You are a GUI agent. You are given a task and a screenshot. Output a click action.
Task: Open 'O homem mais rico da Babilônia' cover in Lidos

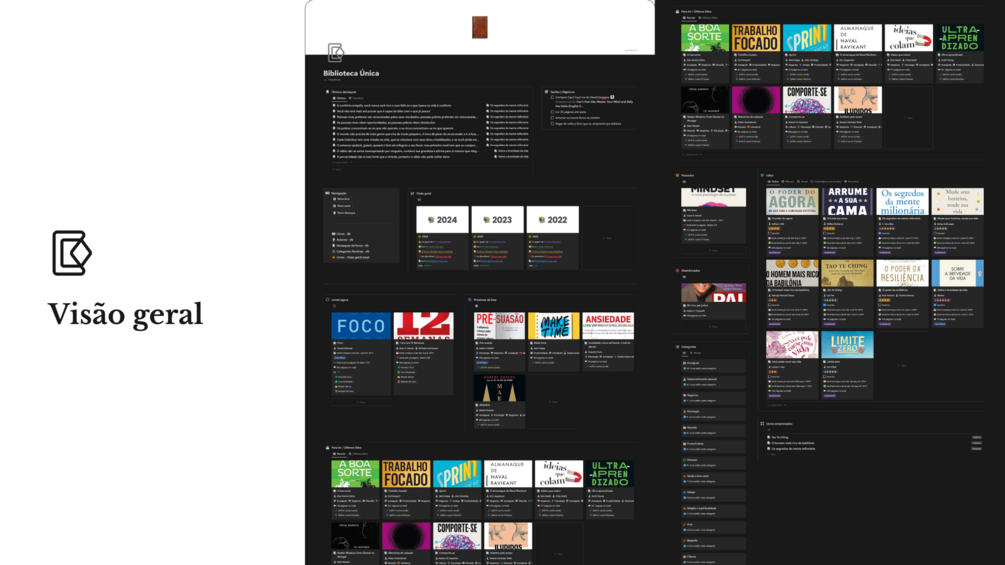pos(792,273)
